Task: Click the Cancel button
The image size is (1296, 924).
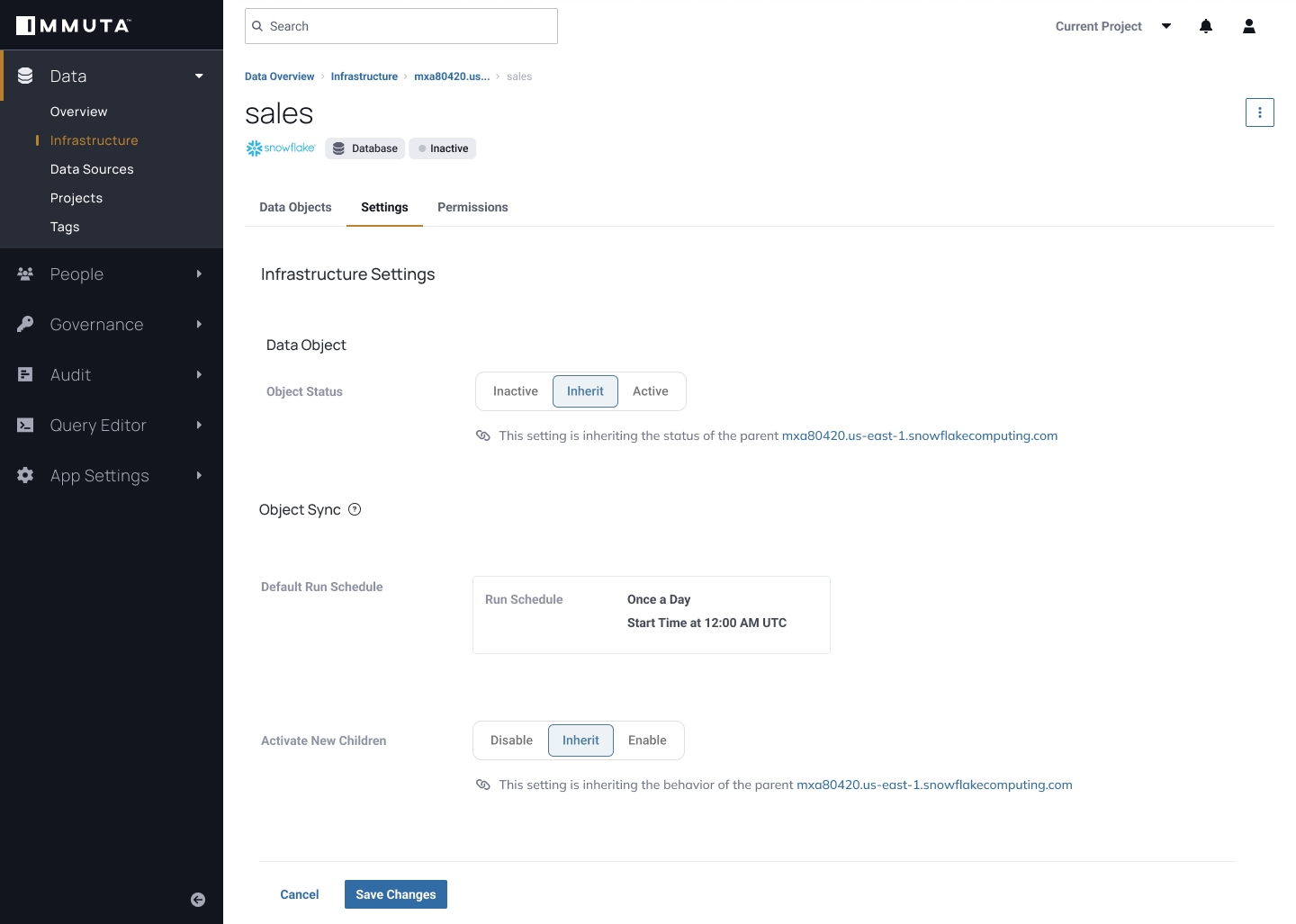Action: 300,894
